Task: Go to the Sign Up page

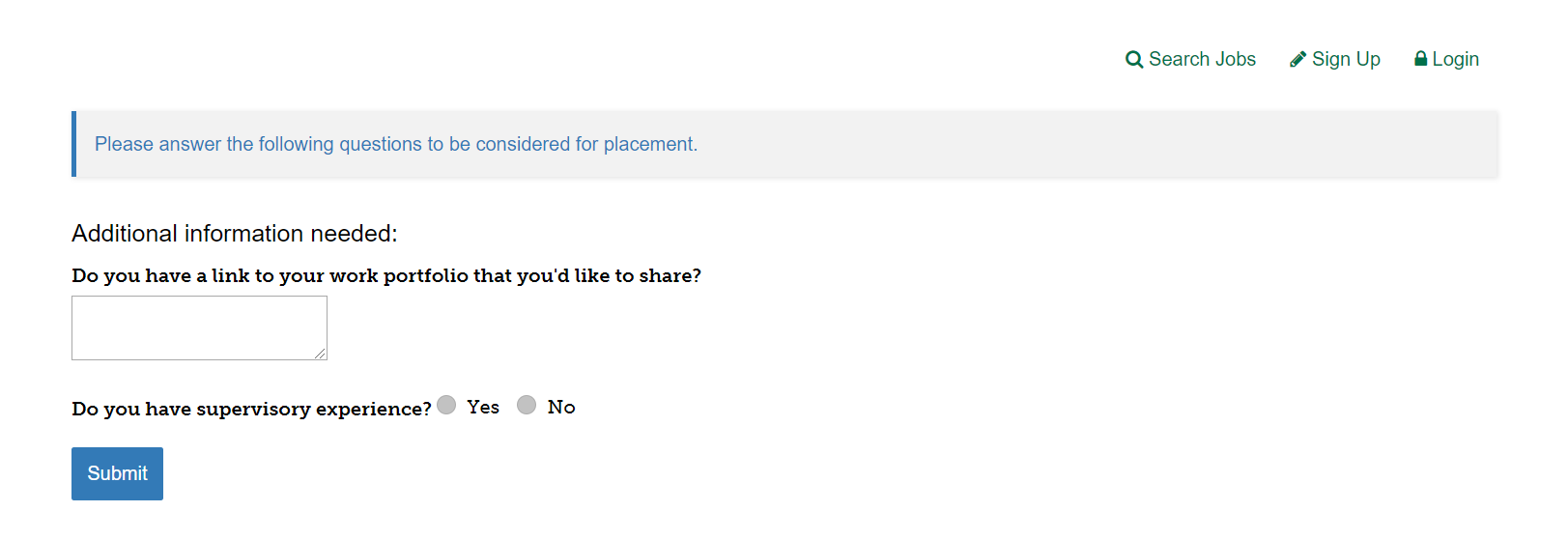Action: tap(1346, 60)
